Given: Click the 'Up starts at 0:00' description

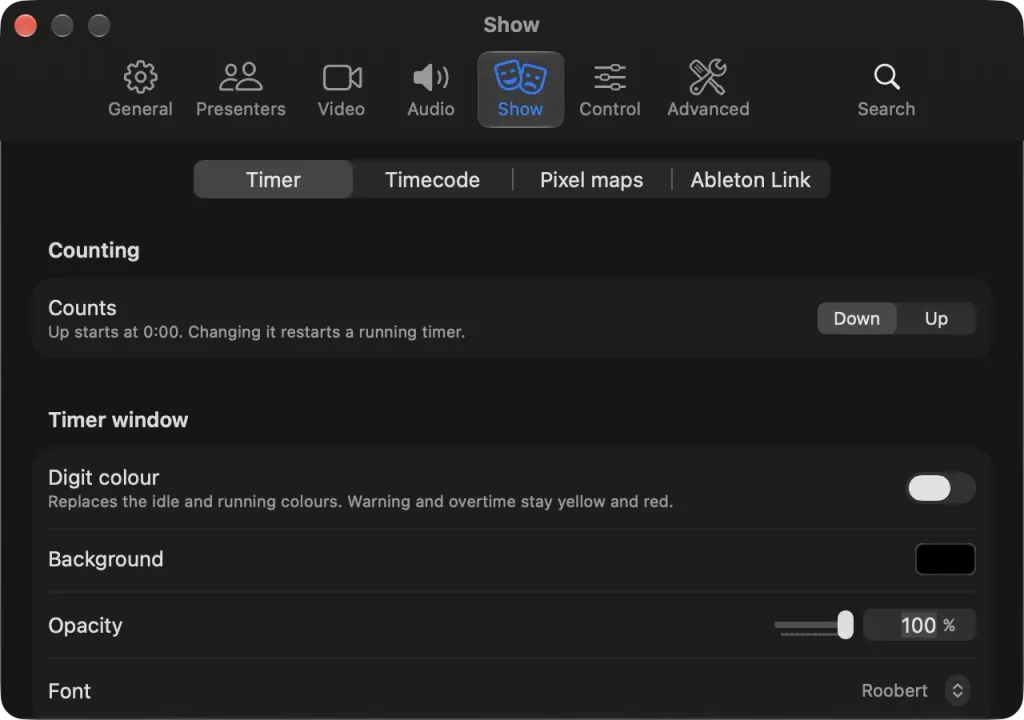Looking at the screenshot, I should point(257,332).
